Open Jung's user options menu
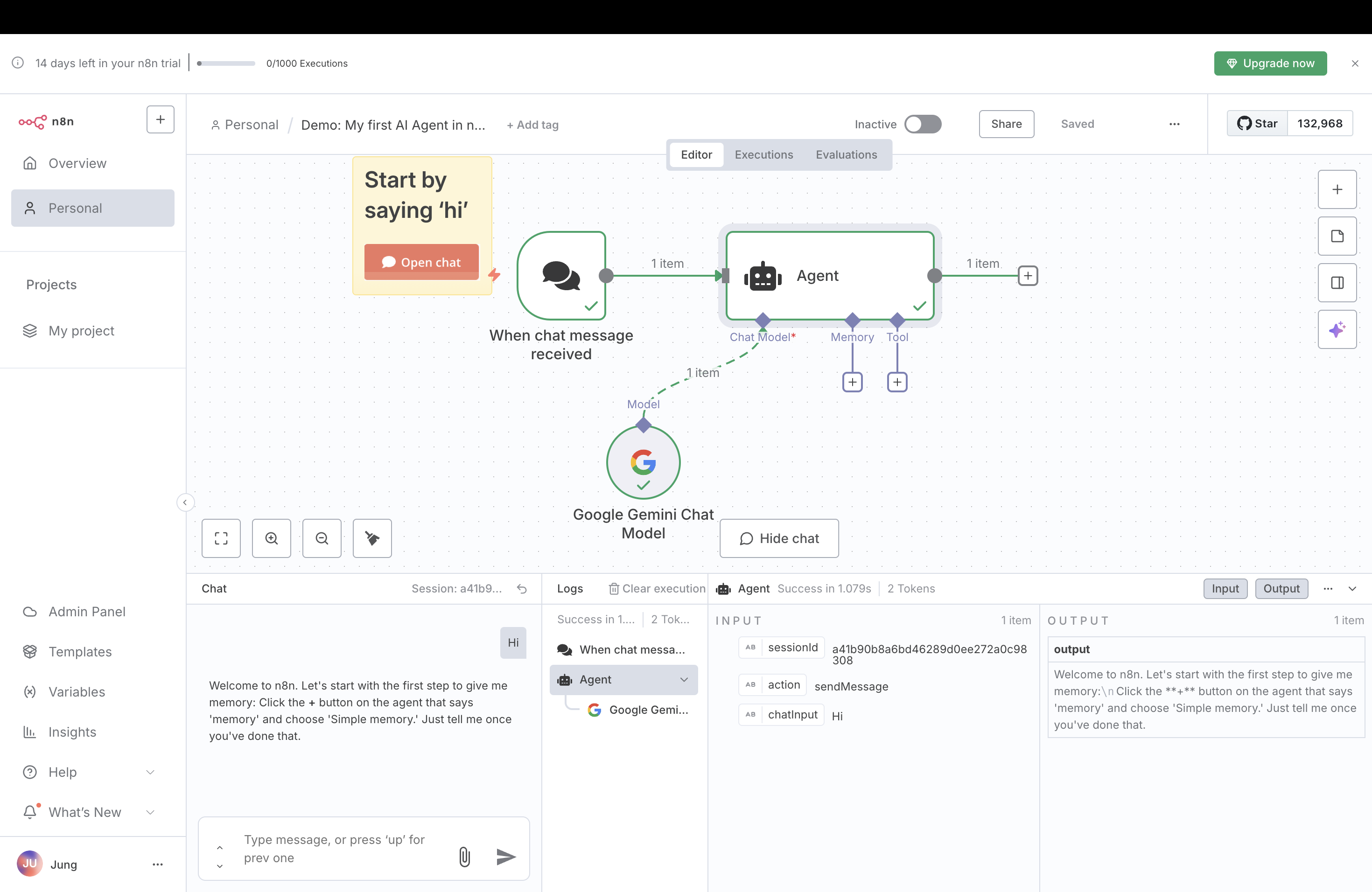This screenshot has height=892, width=1372. (157, 864)
